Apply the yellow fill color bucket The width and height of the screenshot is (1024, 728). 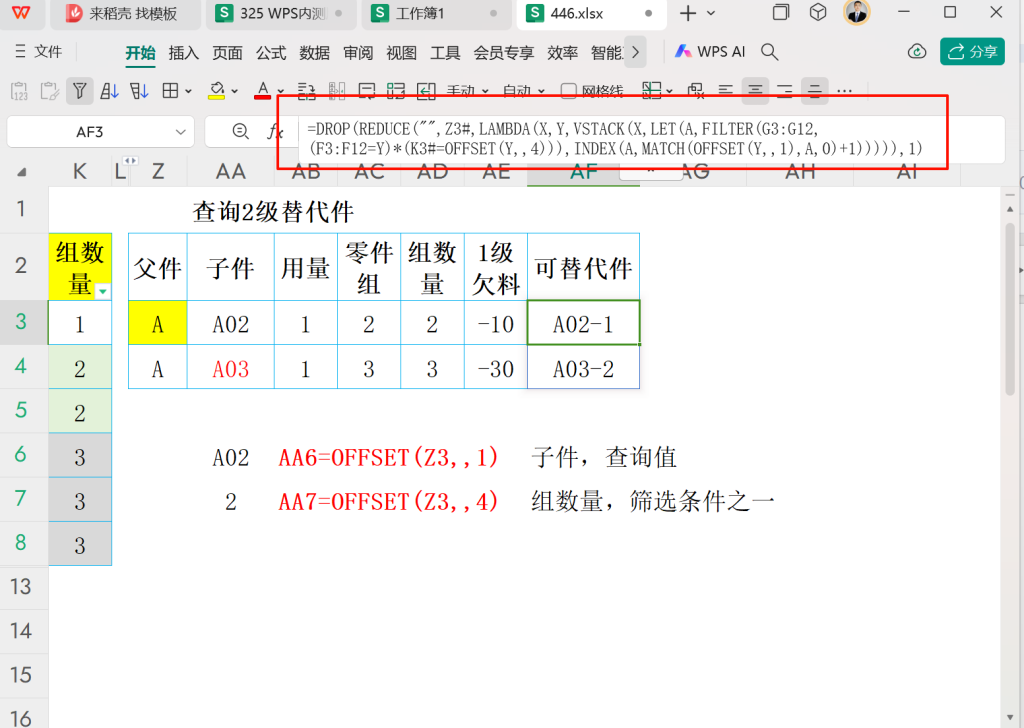pos(217,91)
